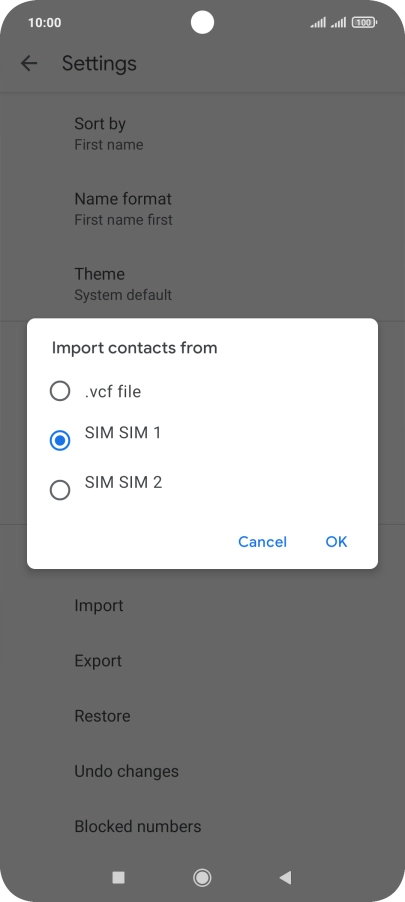Tap the back arrow beside Settings
The height and width of the screenshot is (902, 405).
29,63
